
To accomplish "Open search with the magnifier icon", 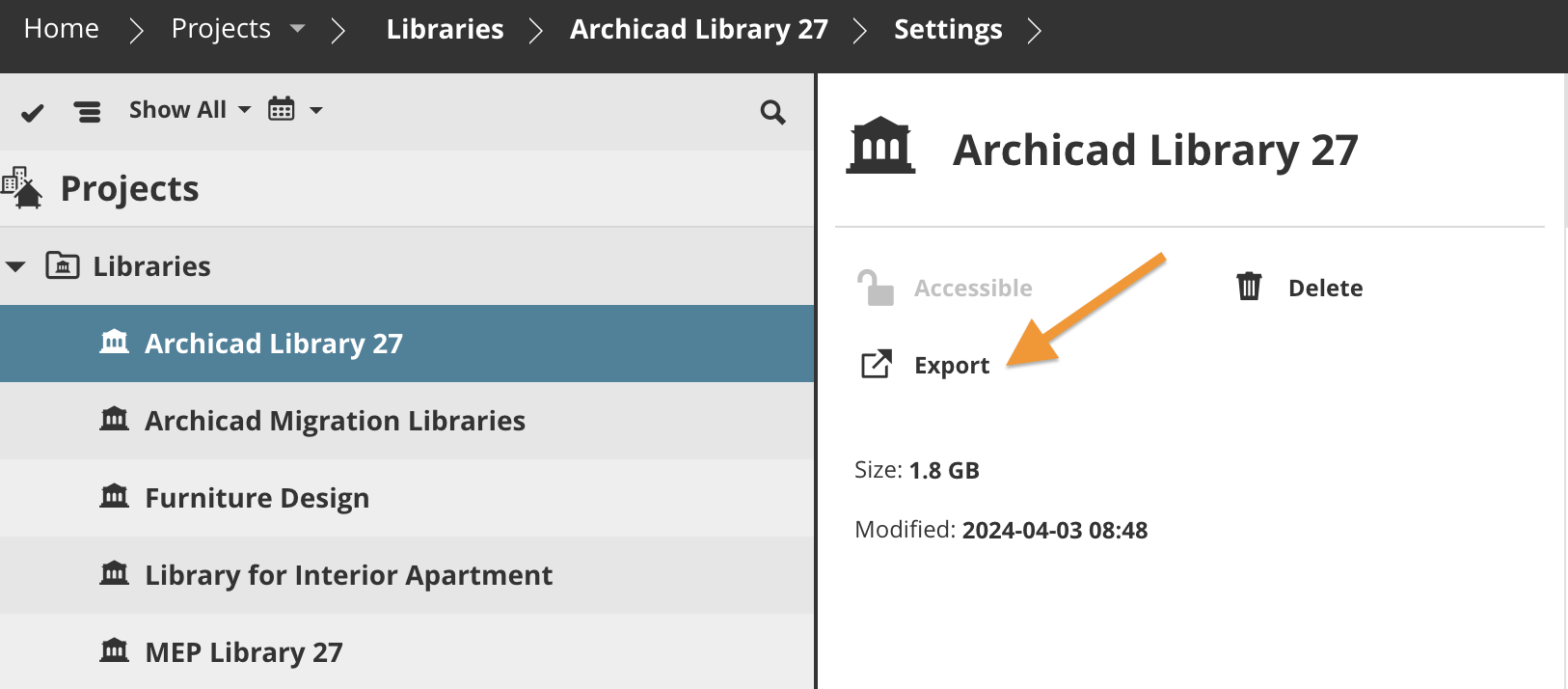I will pyautogui.click(x=772, y=112).
